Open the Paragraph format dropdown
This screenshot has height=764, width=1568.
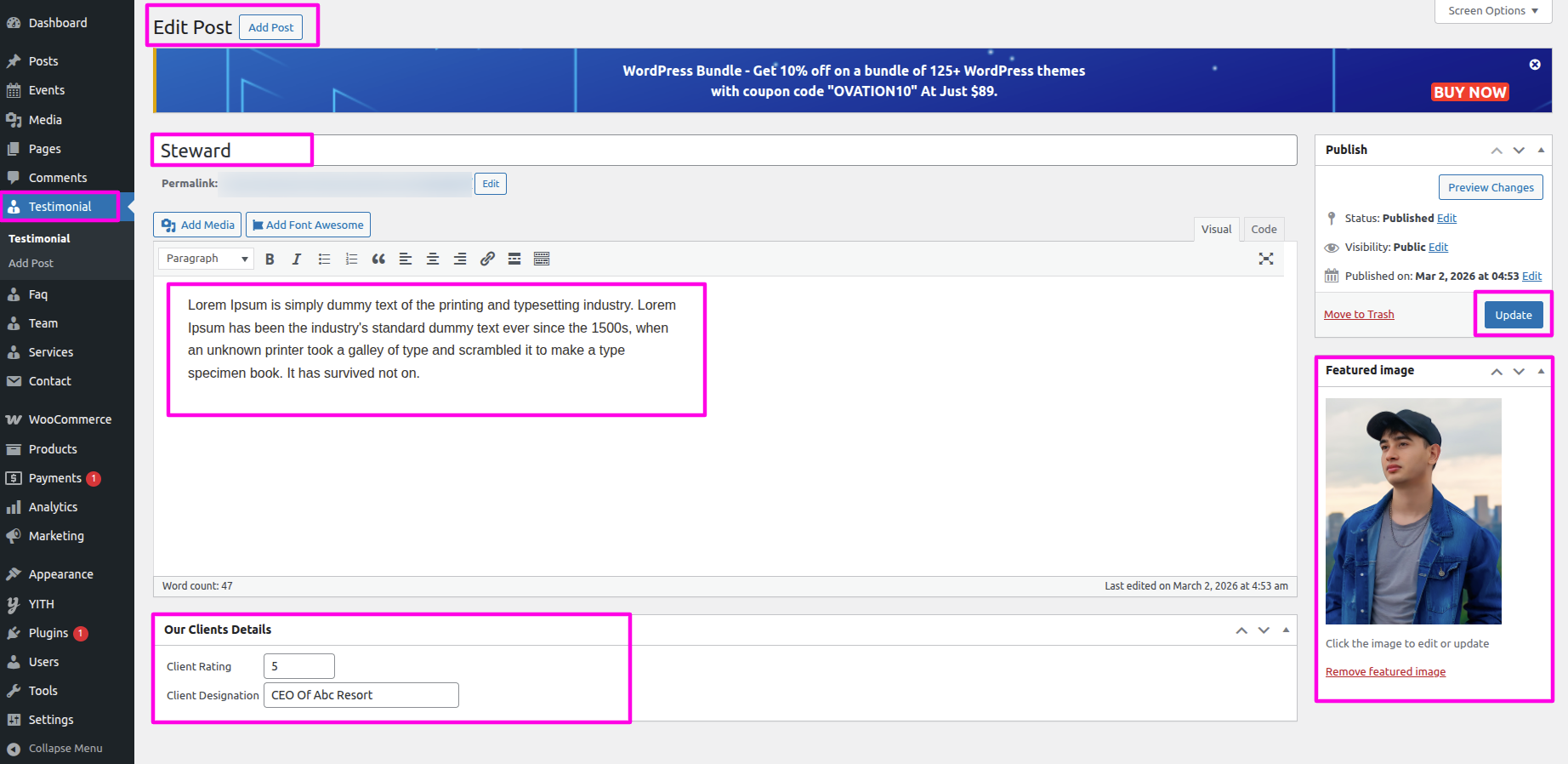[x=207, y=259]
